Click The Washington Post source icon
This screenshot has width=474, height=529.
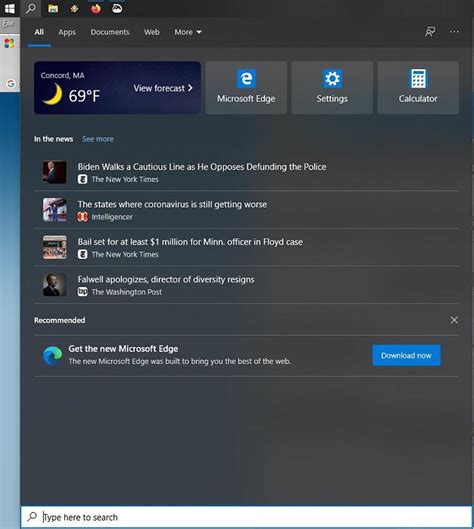point(83,291)
